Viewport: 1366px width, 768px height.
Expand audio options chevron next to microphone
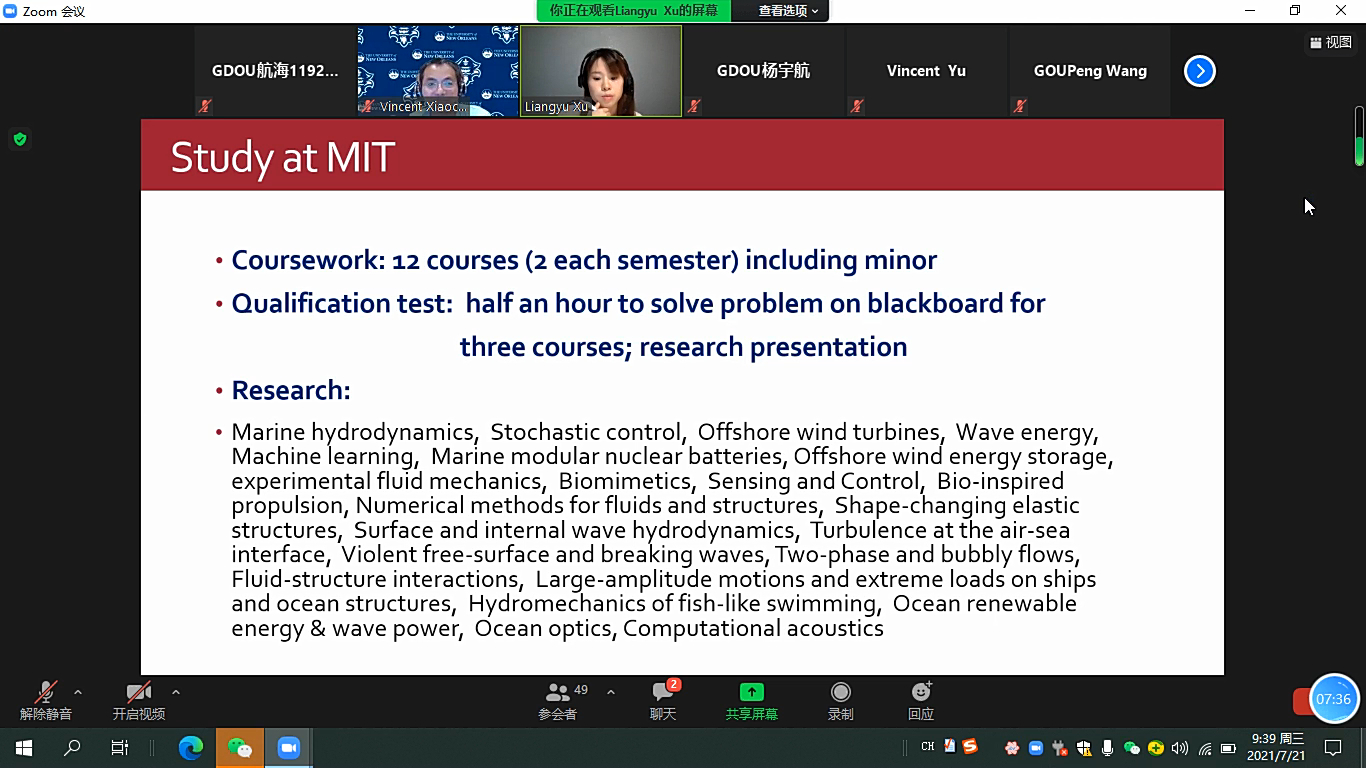pyautogui.click(x=78, y=692)
